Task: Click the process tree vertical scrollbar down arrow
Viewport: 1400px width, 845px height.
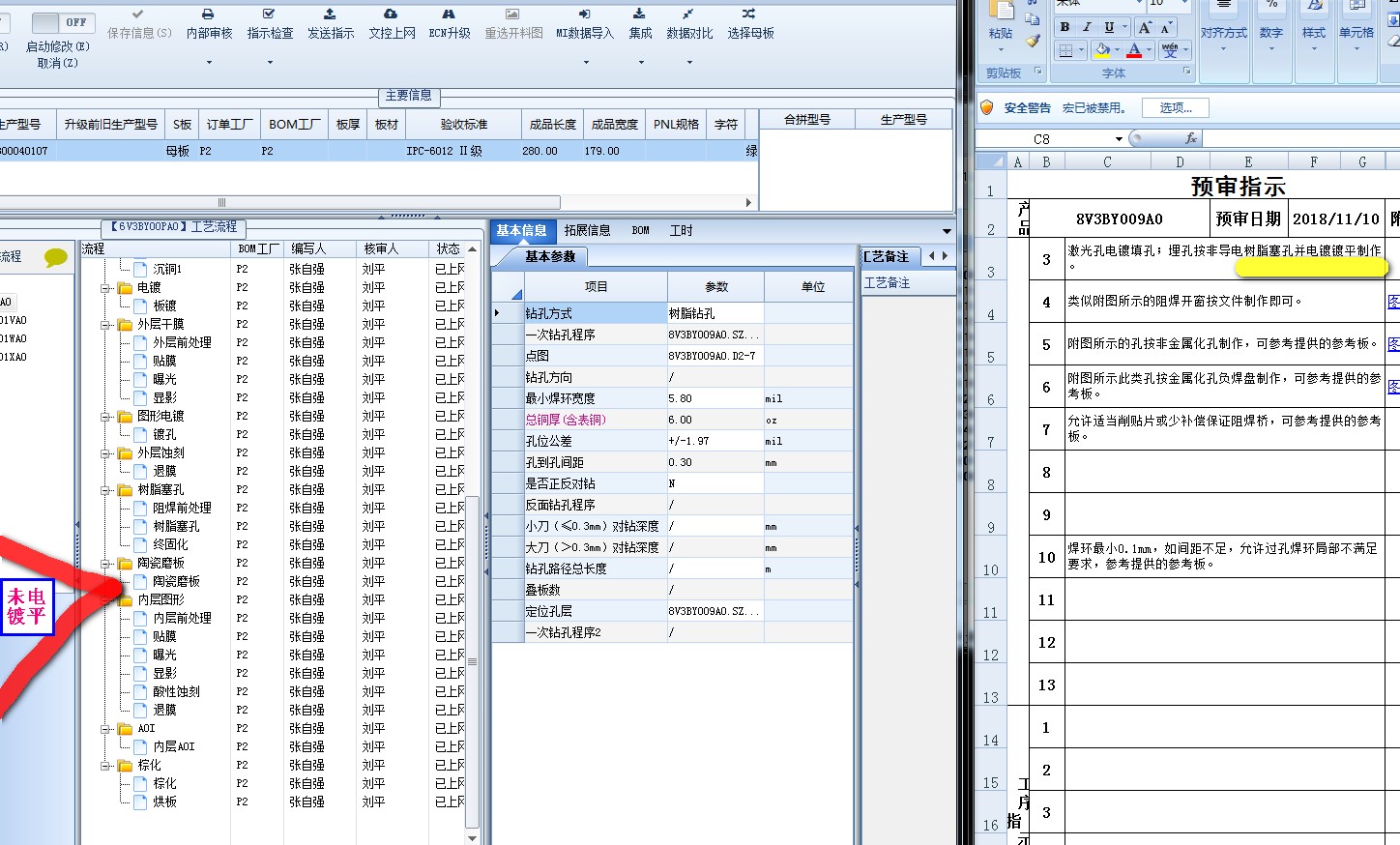Action: tap(472, 838)
